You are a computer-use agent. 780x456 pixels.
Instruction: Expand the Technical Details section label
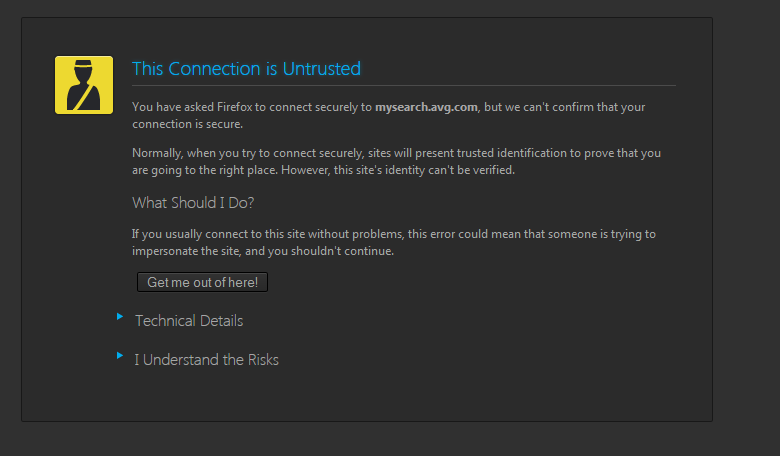[189, 321]
